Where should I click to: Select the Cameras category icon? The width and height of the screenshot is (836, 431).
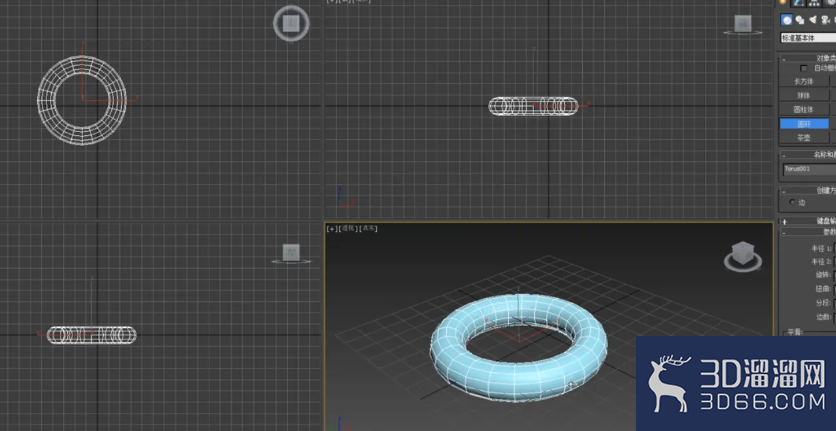click(x=825, y=20)
